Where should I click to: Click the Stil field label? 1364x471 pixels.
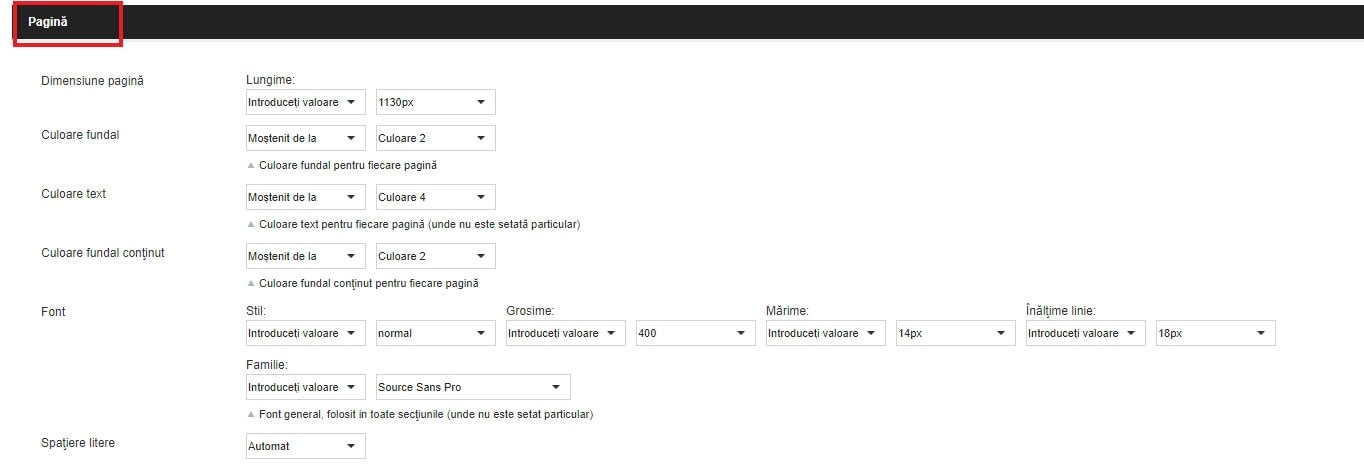256,311
